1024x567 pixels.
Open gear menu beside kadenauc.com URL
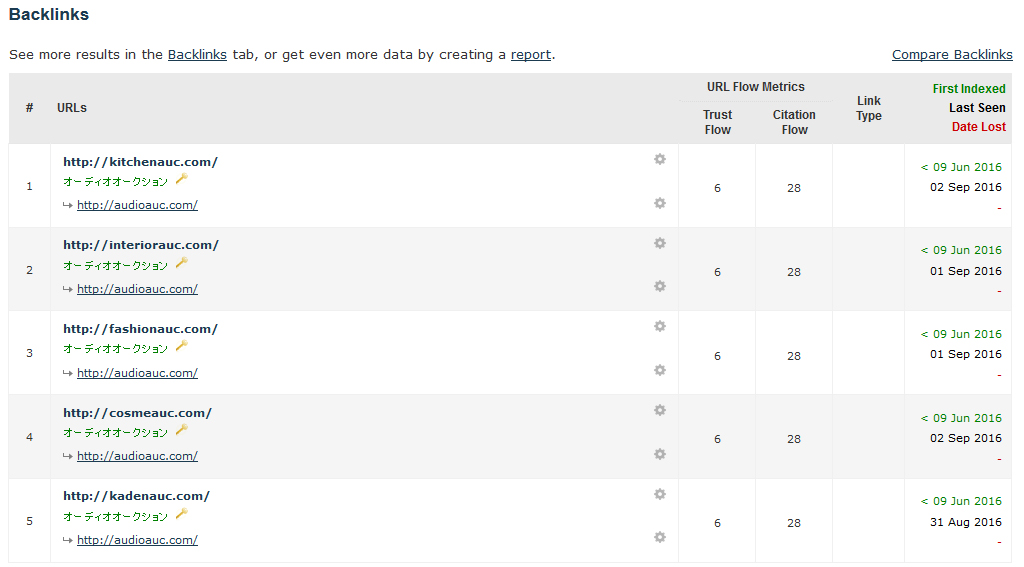(x=660, y=494)
